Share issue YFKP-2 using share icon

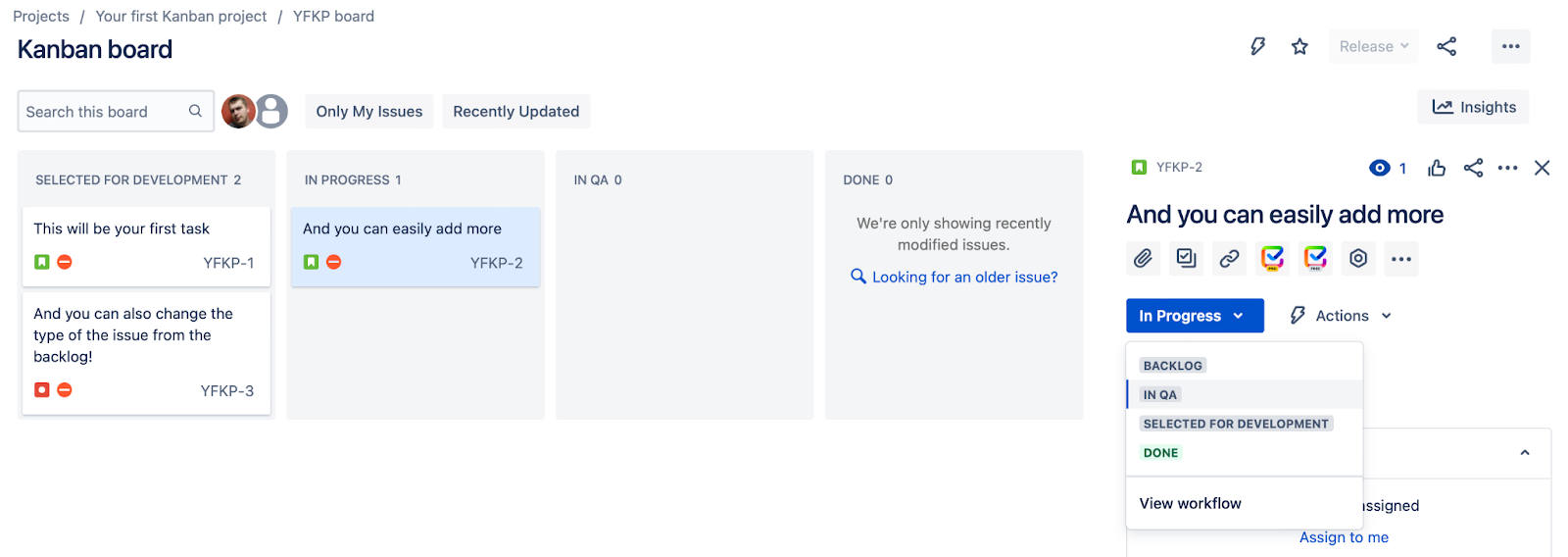click(x=1473, y=168)
